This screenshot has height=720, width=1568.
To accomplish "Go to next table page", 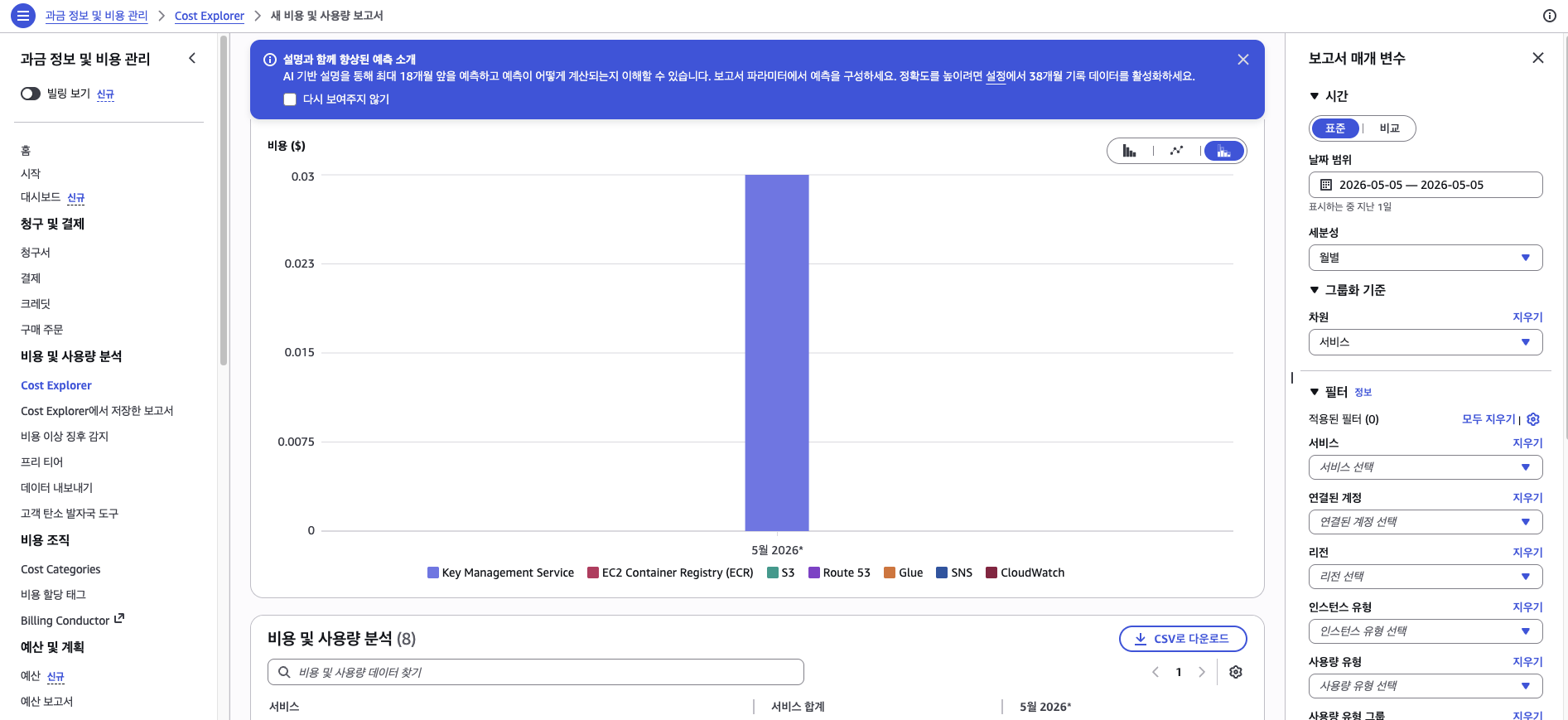I will pos(1202,672).
